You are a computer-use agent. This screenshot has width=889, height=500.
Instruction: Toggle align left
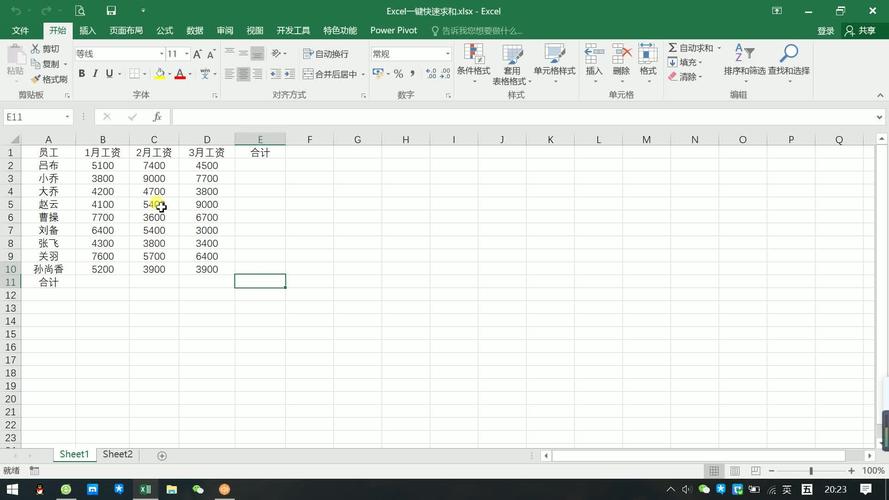[230, 74]
